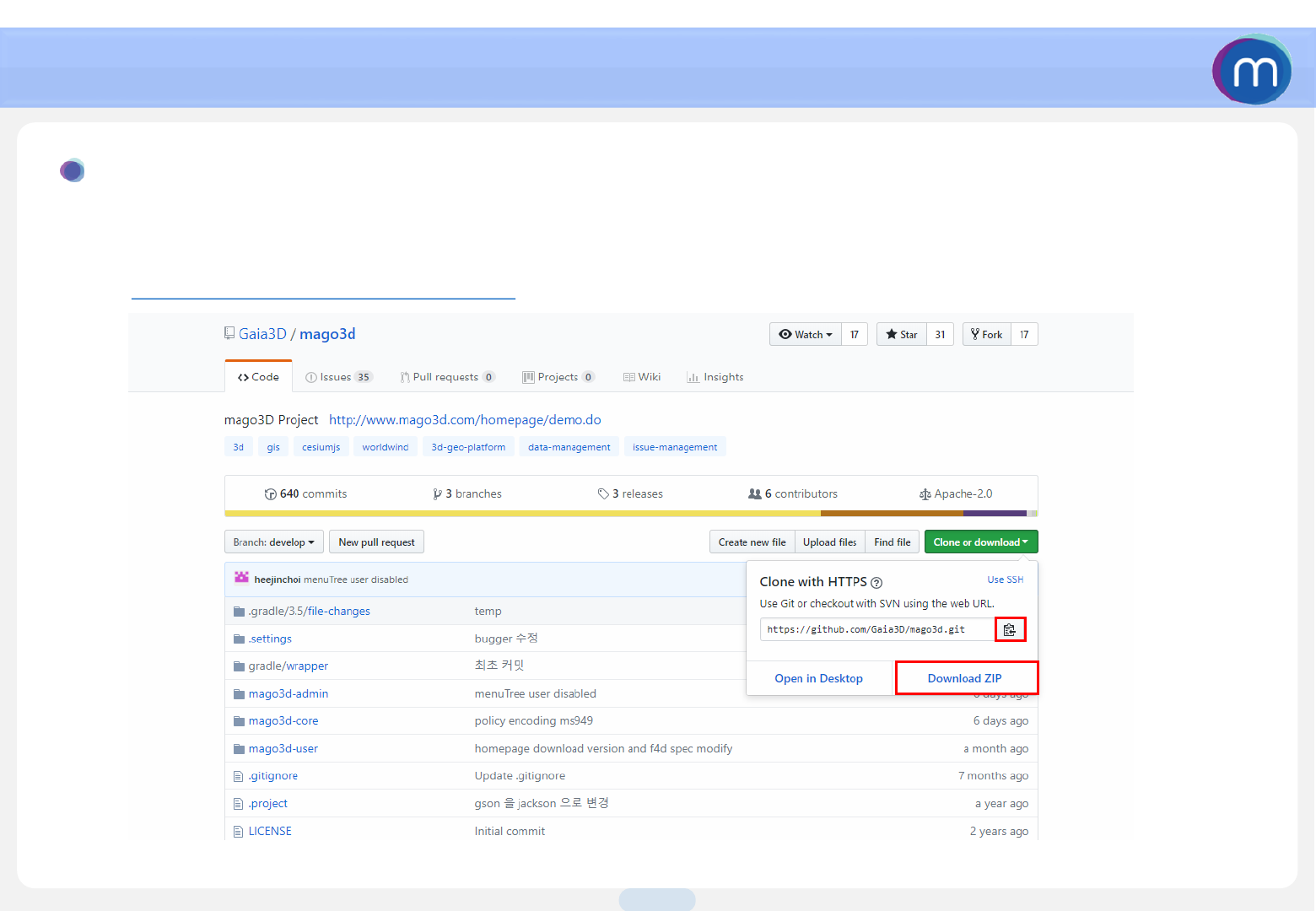The width and height of the screenshot is (1316, 911).
Task: Open the Pull requests tab
Action: tap(447, 377)
